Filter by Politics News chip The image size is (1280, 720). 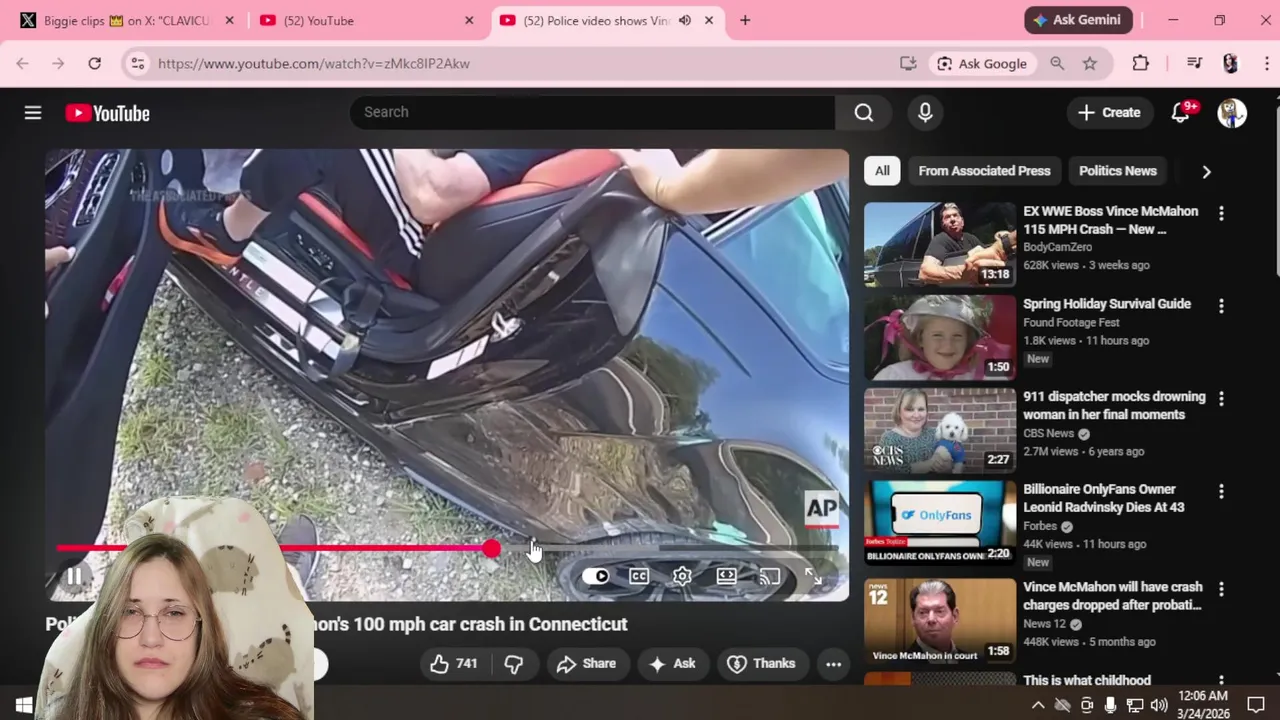pos(1118,171)
